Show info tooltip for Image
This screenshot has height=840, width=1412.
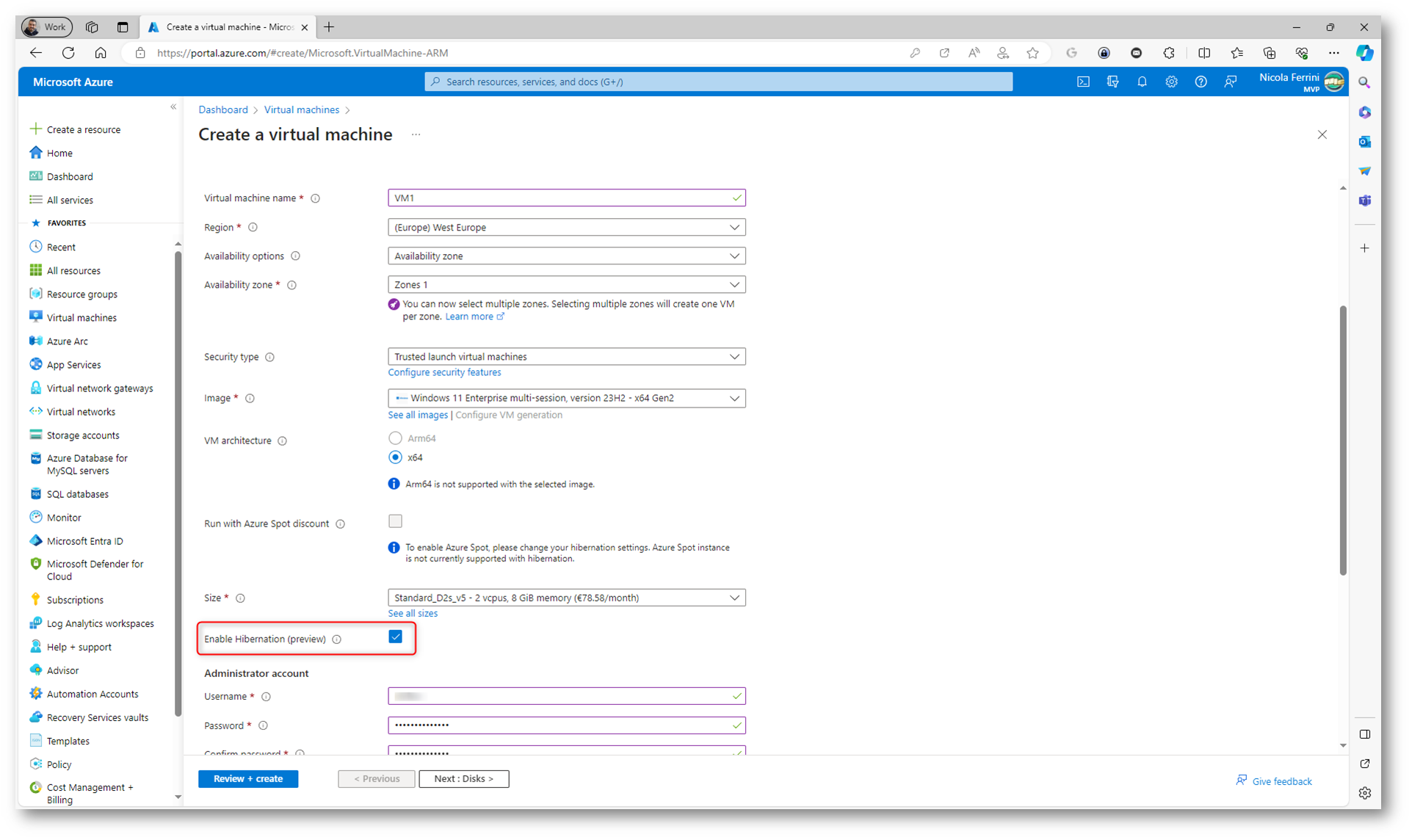pyautogui.click(x=250, y=398)
